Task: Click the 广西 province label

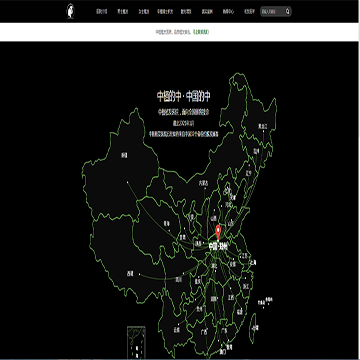Action: click(x=204, y=332)
